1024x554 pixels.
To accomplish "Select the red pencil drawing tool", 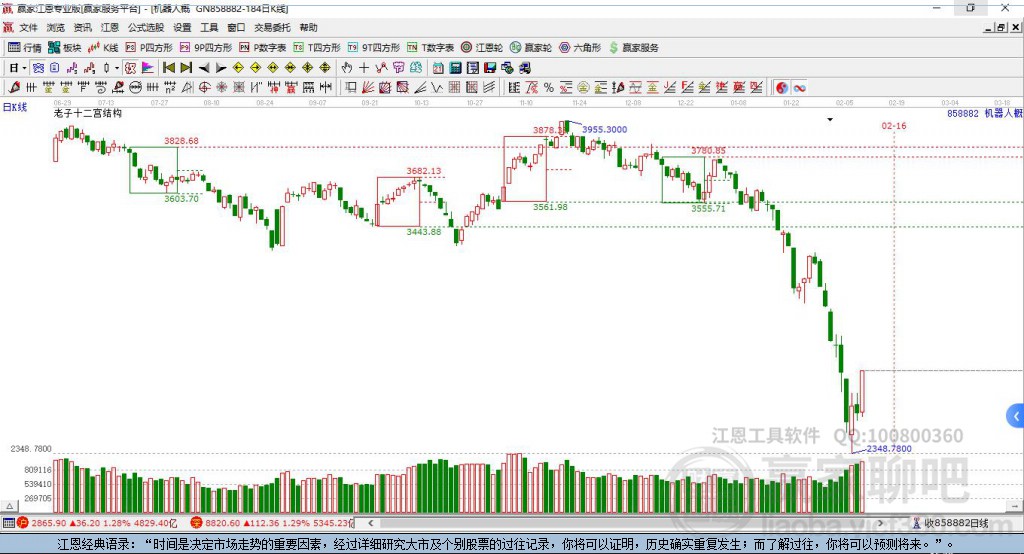I will [14, 88].
